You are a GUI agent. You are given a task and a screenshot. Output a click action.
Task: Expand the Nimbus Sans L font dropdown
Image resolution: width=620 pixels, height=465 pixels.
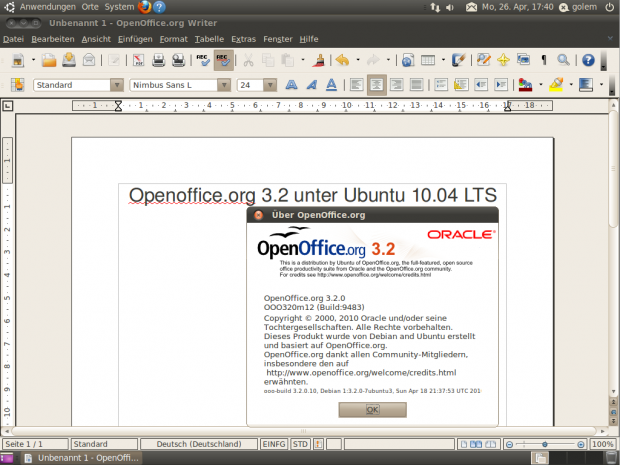tap(224, 85)
